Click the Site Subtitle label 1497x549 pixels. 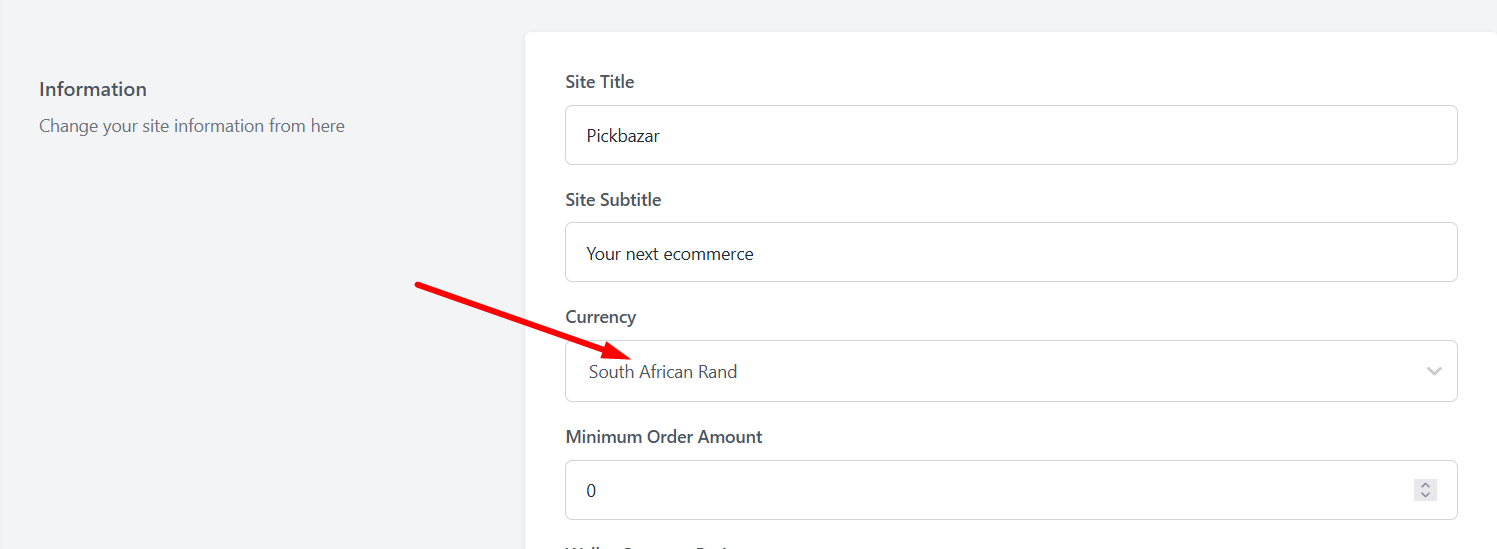[613, 200]
